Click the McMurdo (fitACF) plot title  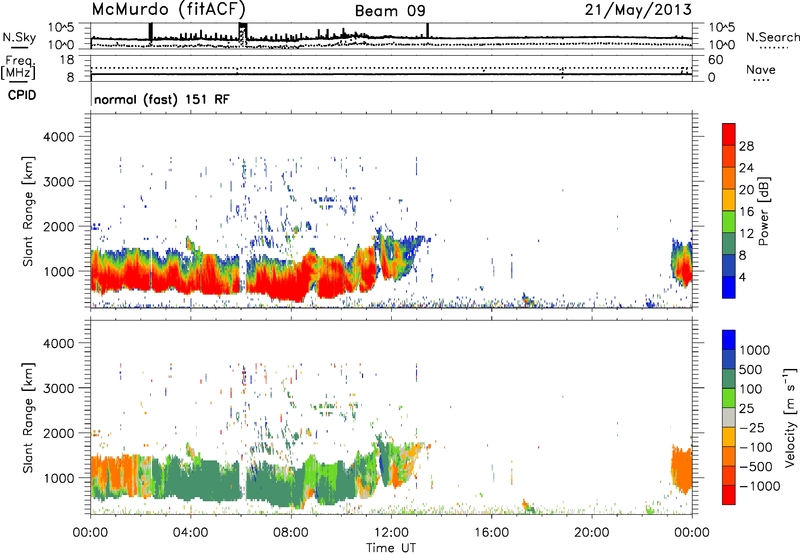tap(169, 9)
